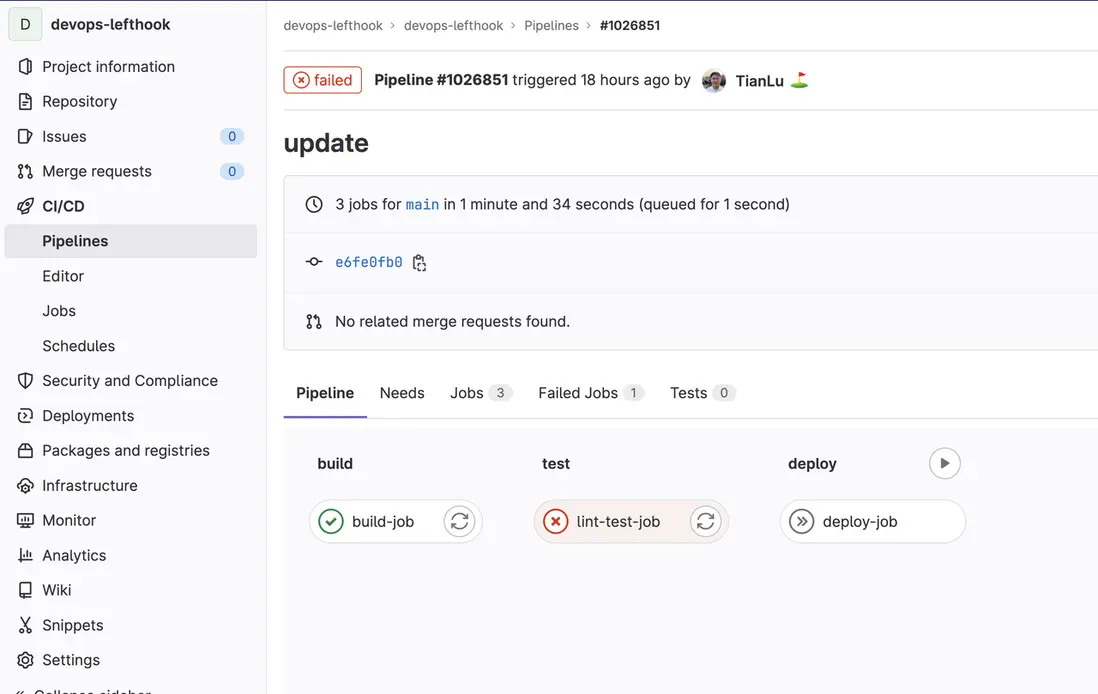Retry the failed lint-test-job

(x=705, y=521)
